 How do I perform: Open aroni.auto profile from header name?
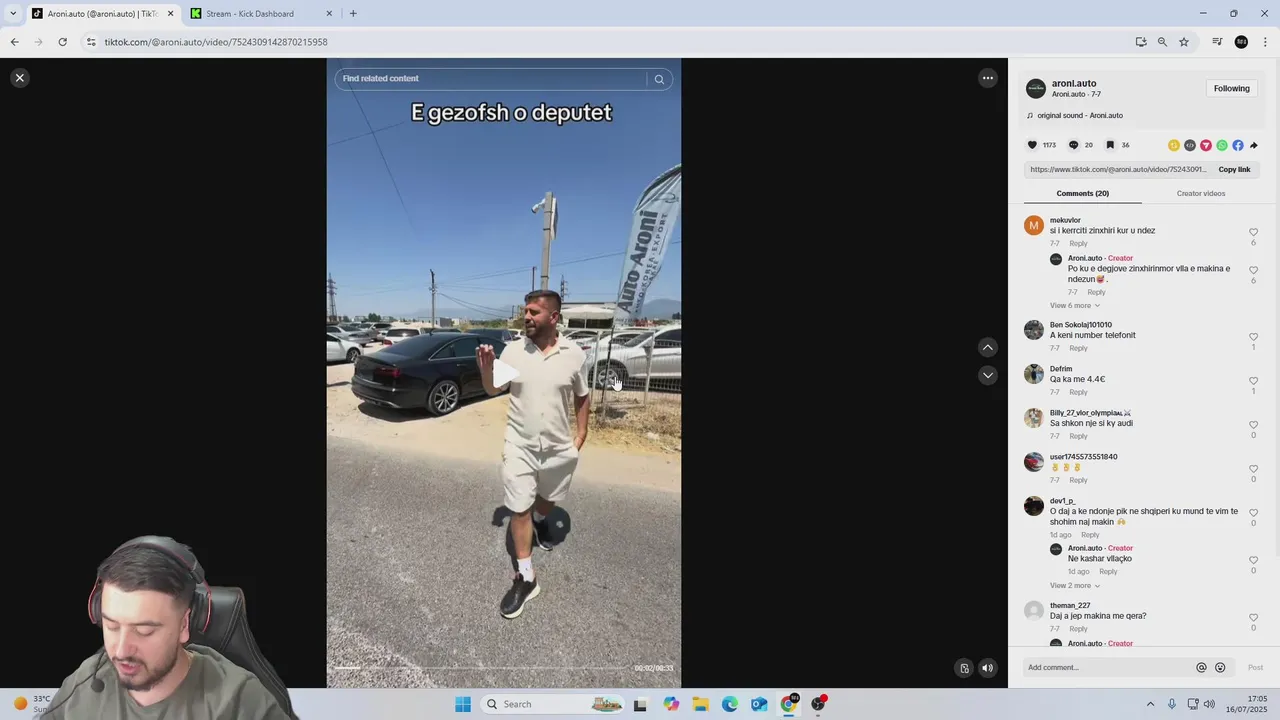pos(1074,83)
